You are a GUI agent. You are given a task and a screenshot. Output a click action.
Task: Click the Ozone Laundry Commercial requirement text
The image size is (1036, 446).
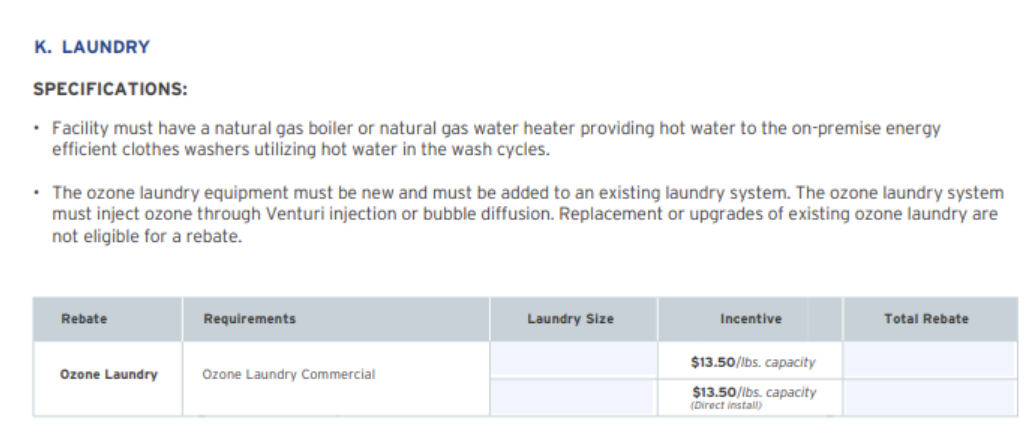[288, 375]
